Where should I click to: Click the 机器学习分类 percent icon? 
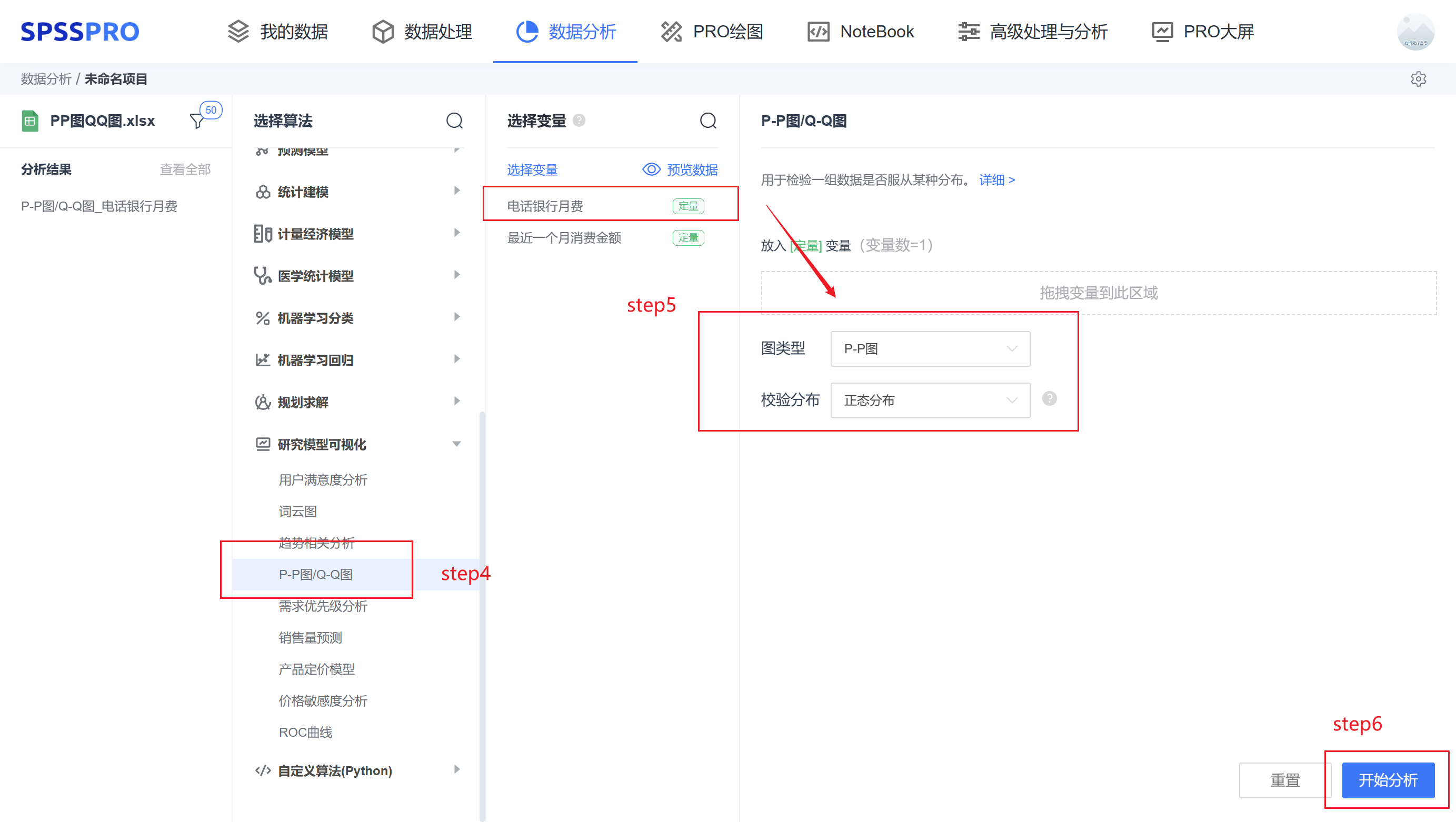click(x=263, y=318)
